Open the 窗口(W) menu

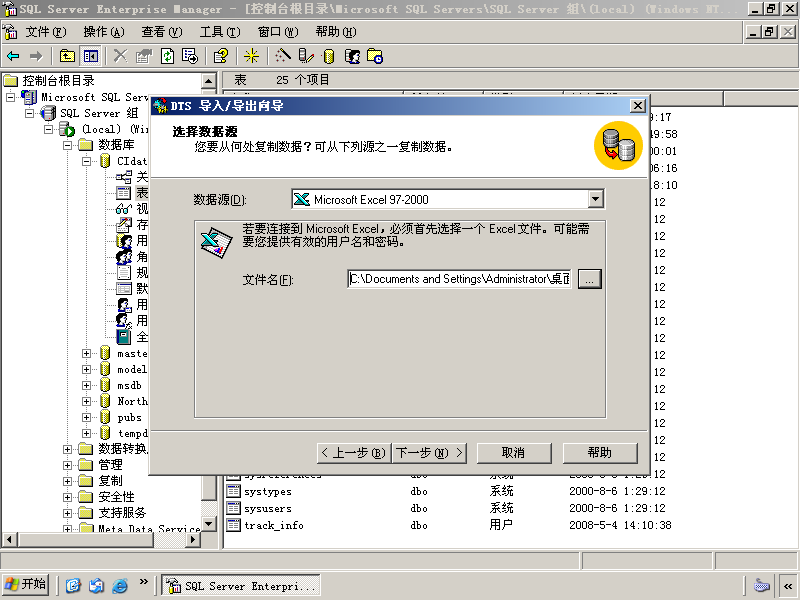278,32
